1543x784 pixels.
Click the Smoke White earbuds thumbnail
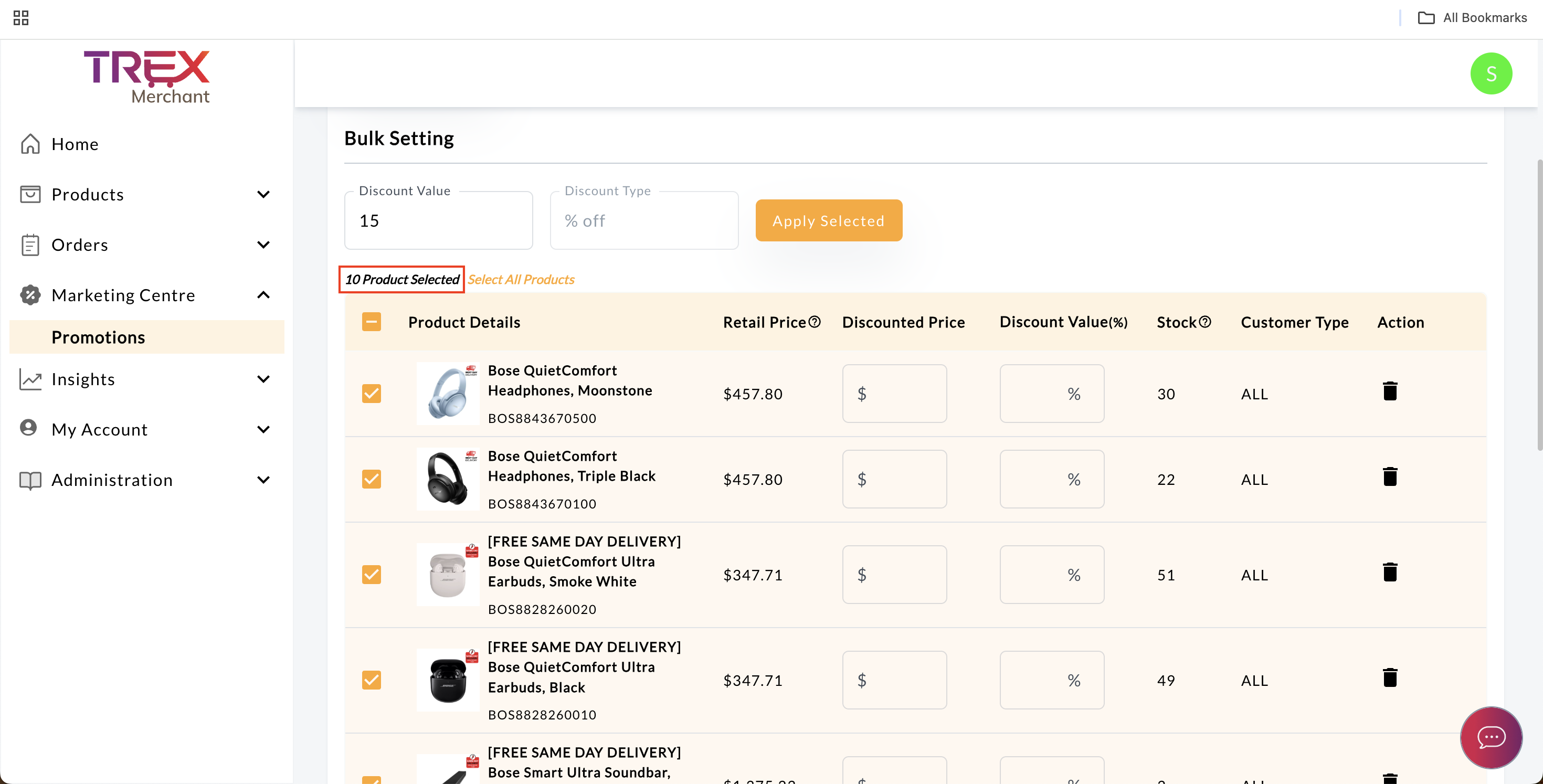[448, 575]
